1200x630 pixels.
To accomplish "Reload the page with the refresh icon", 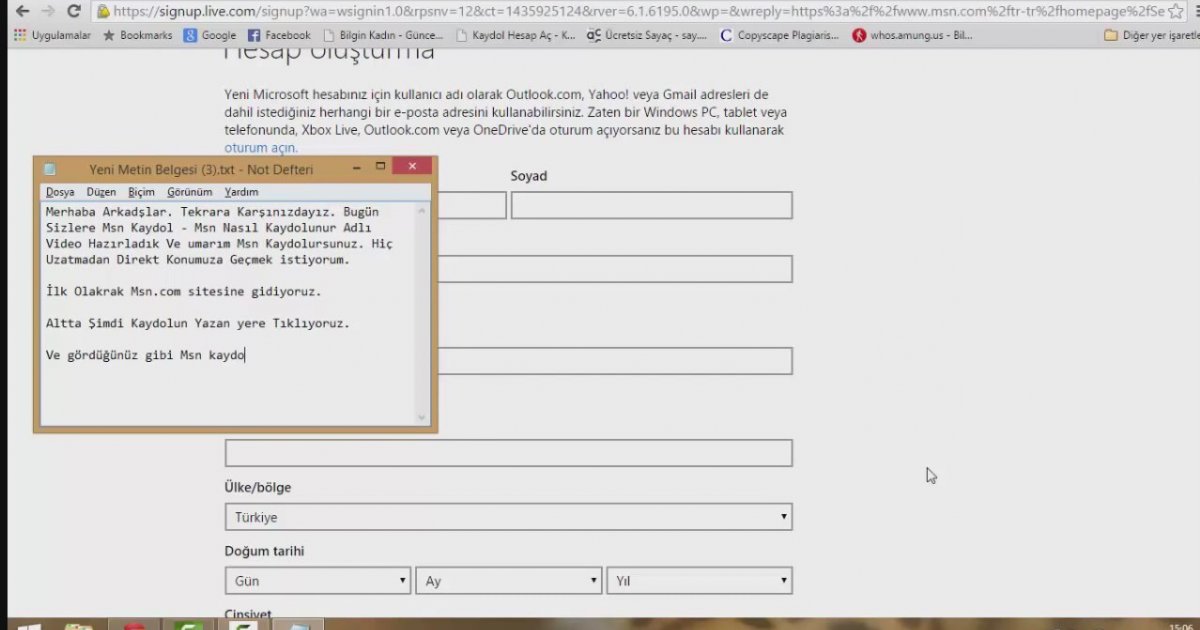I will [73, 11].
